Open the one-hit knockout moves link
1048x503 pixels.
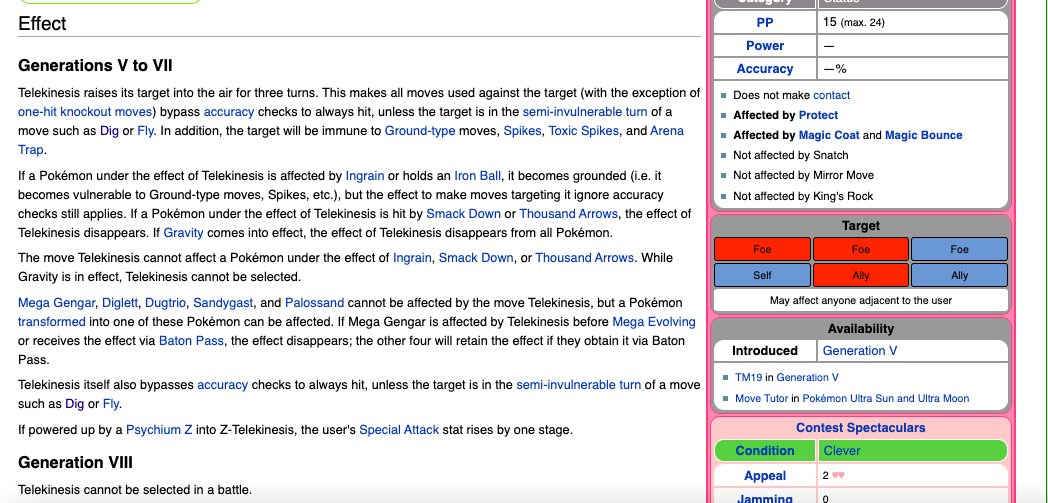85,112
